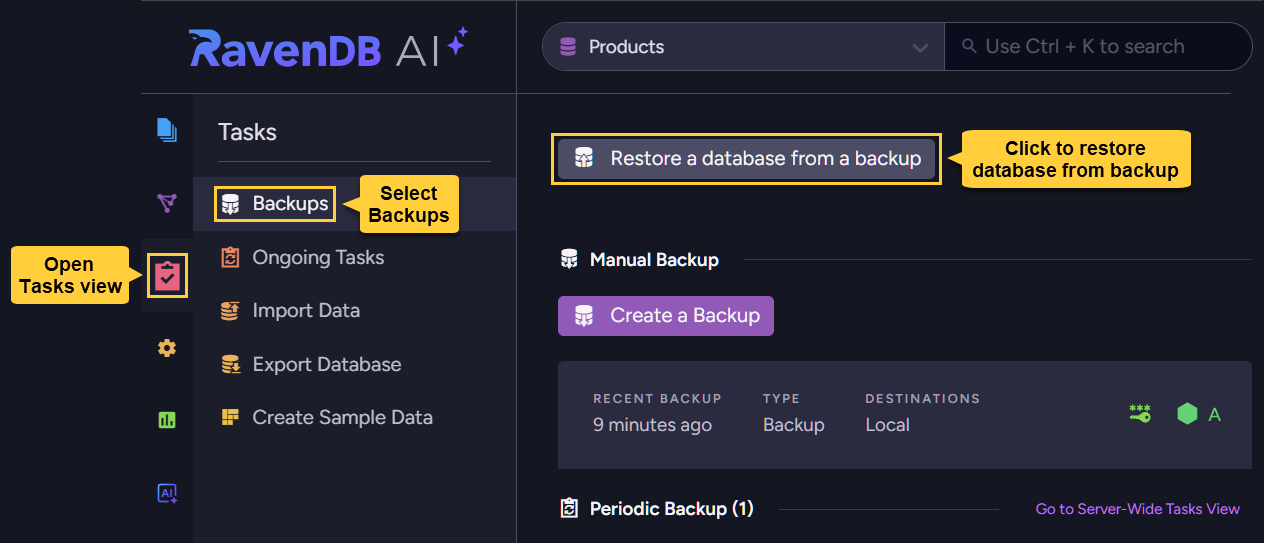Image resolution: width=1264 pixels, height=543 pixels.
Task: Select Backups in Tasks menu
Action: point(355,204)
